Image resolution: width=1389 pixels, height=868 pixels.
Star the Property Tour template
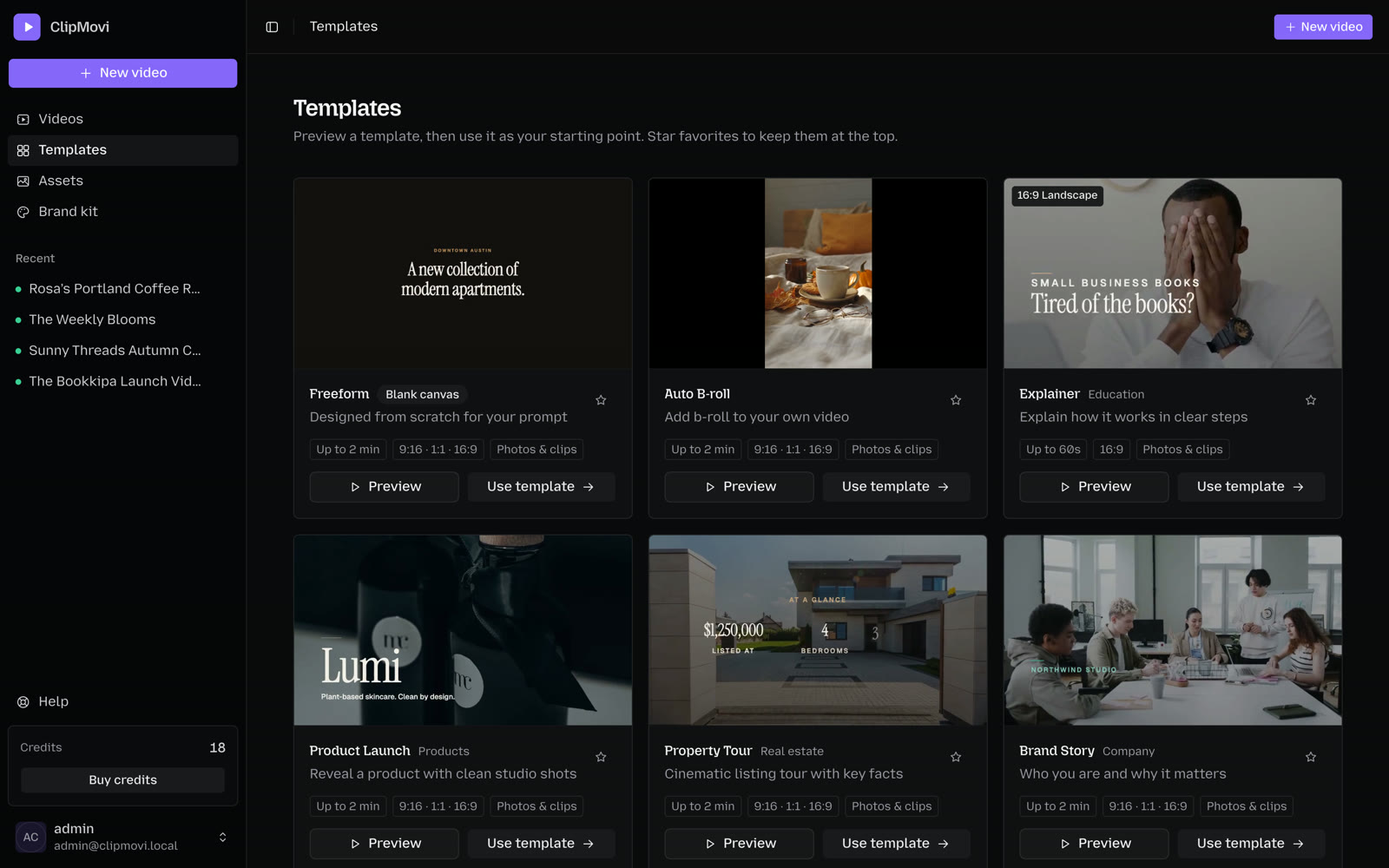point(956,757)
